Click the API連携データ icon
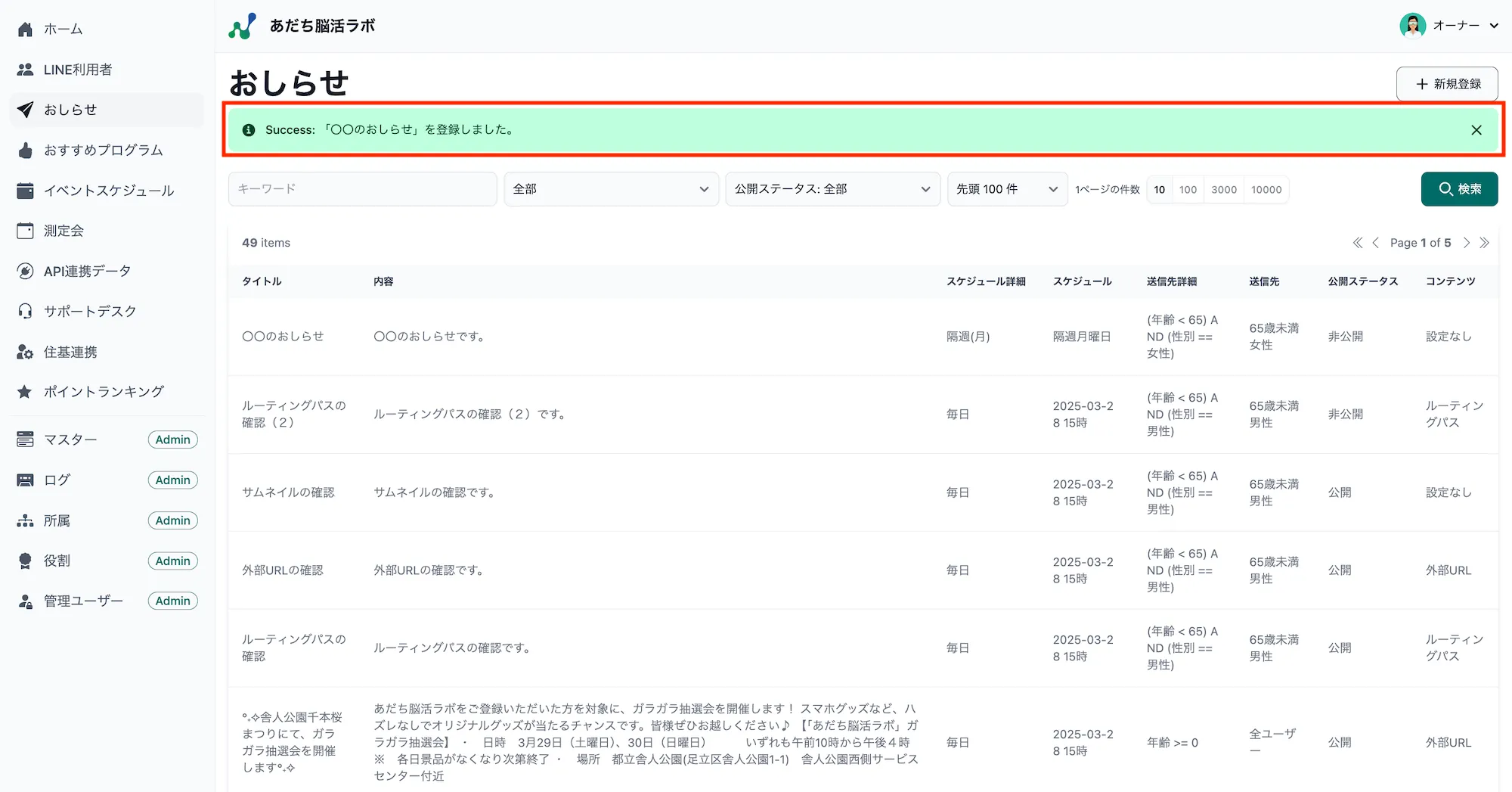The width and height of the screenshot is (1512, 792). click(24, 271)
